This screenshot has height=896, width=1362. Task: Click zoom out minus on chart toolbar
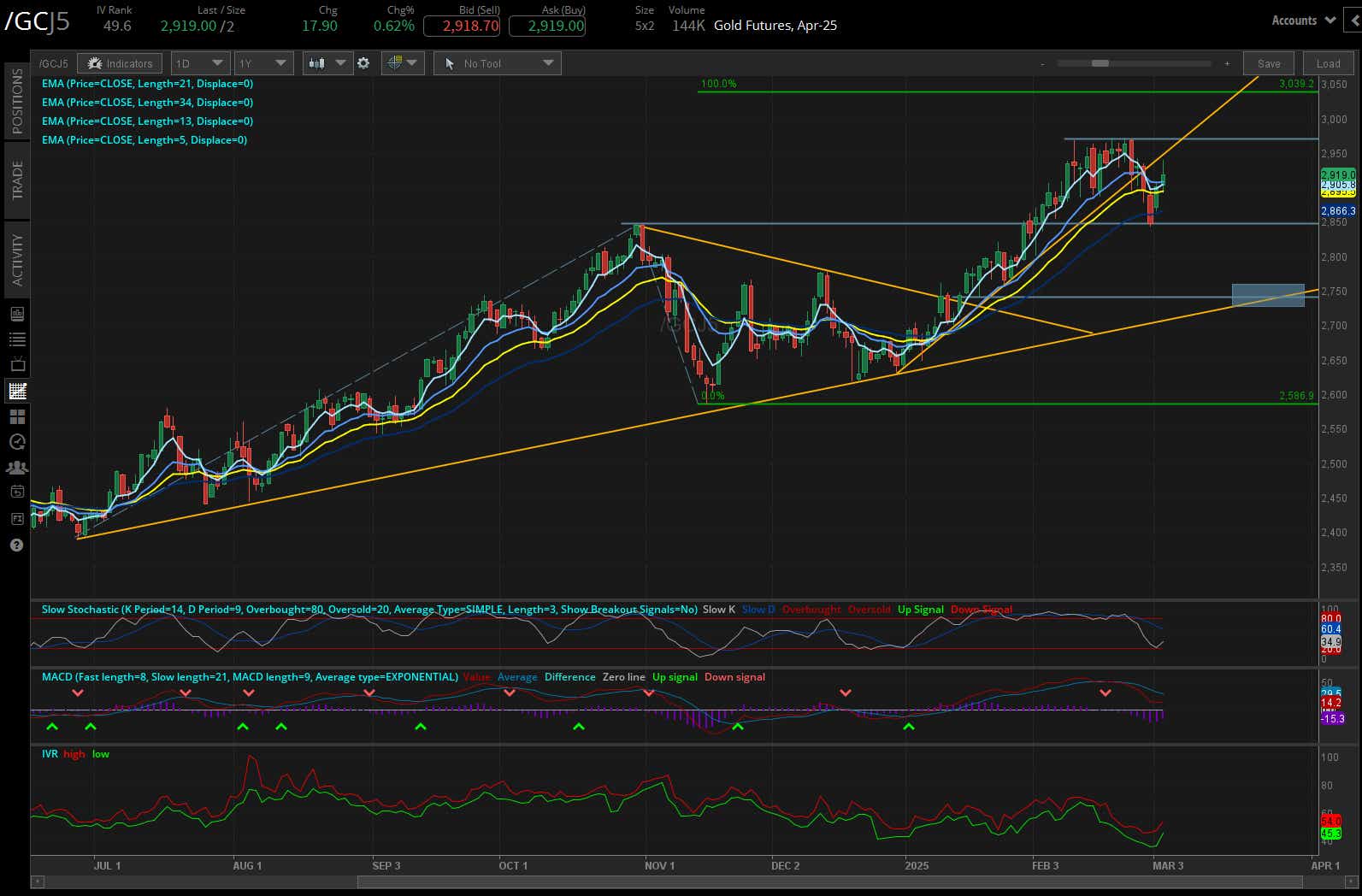tap(1042, 64)
